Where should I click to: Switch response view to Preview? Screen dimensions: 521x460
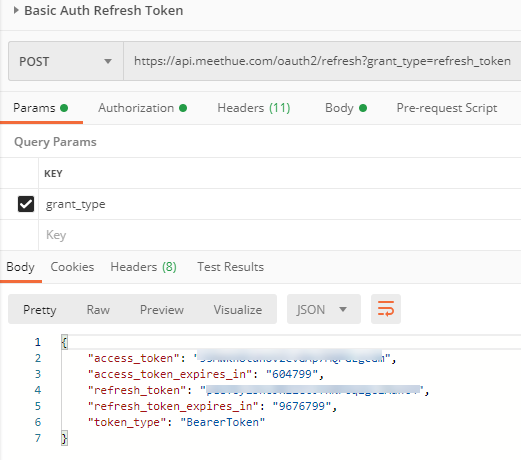click(x=162, y=310)
